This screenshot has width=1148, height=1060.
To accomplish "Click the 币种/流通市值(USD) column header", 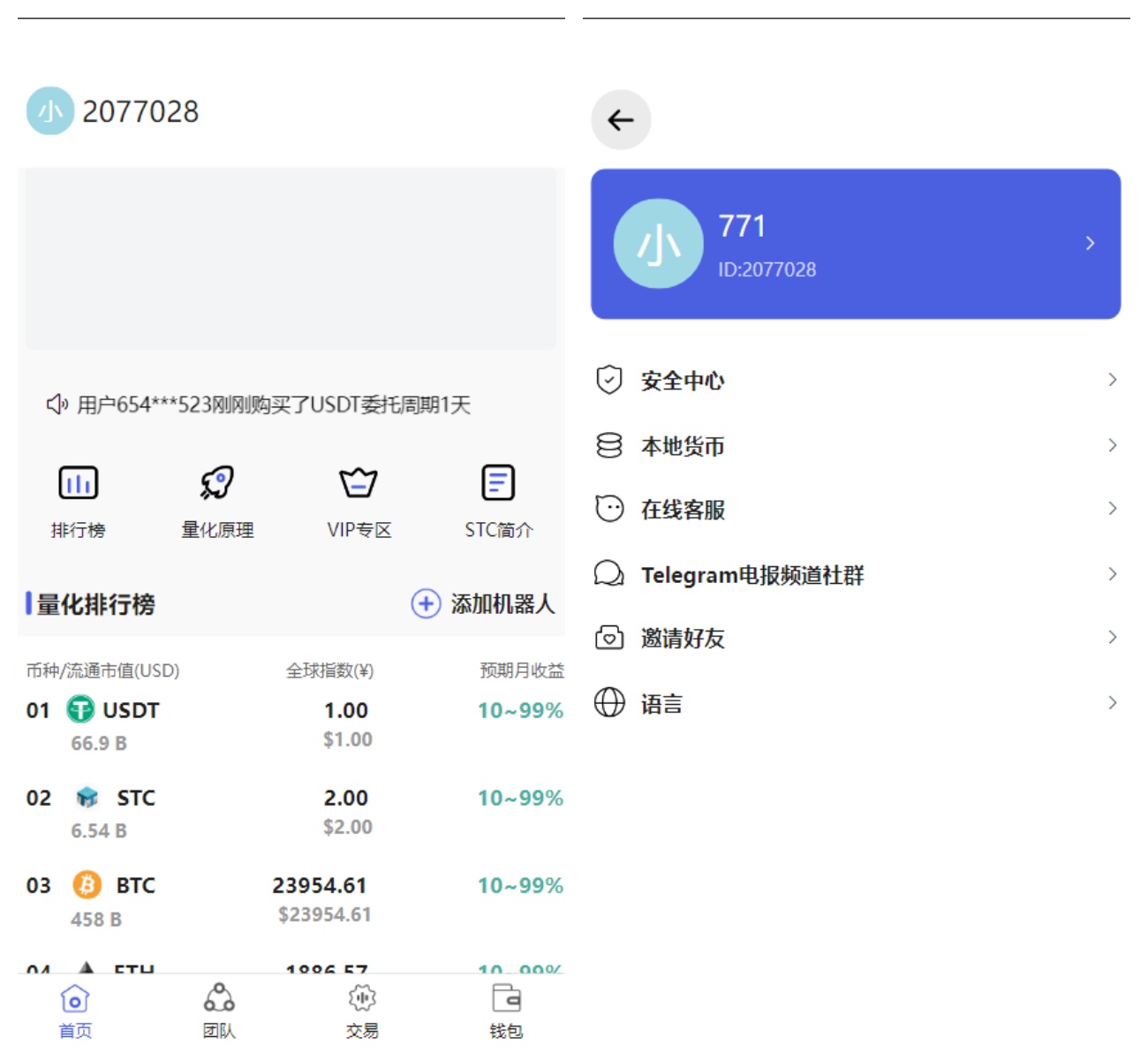I will [x=102, y=670].
